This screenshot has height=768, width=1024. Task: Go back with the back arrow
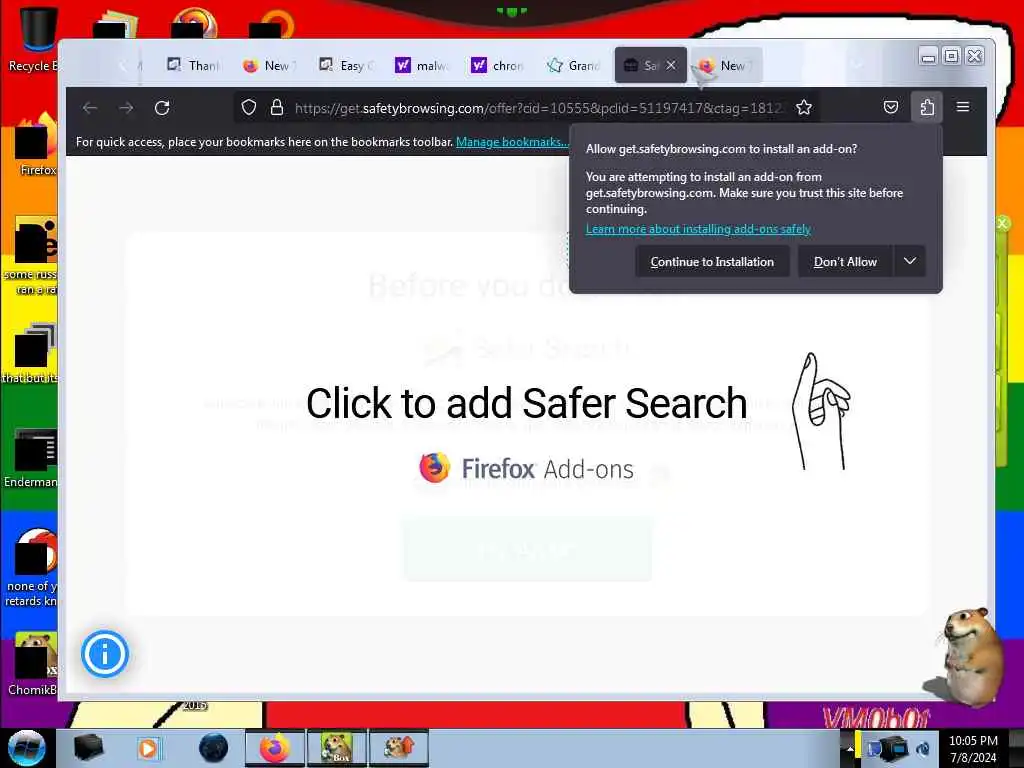pos(90,108)
